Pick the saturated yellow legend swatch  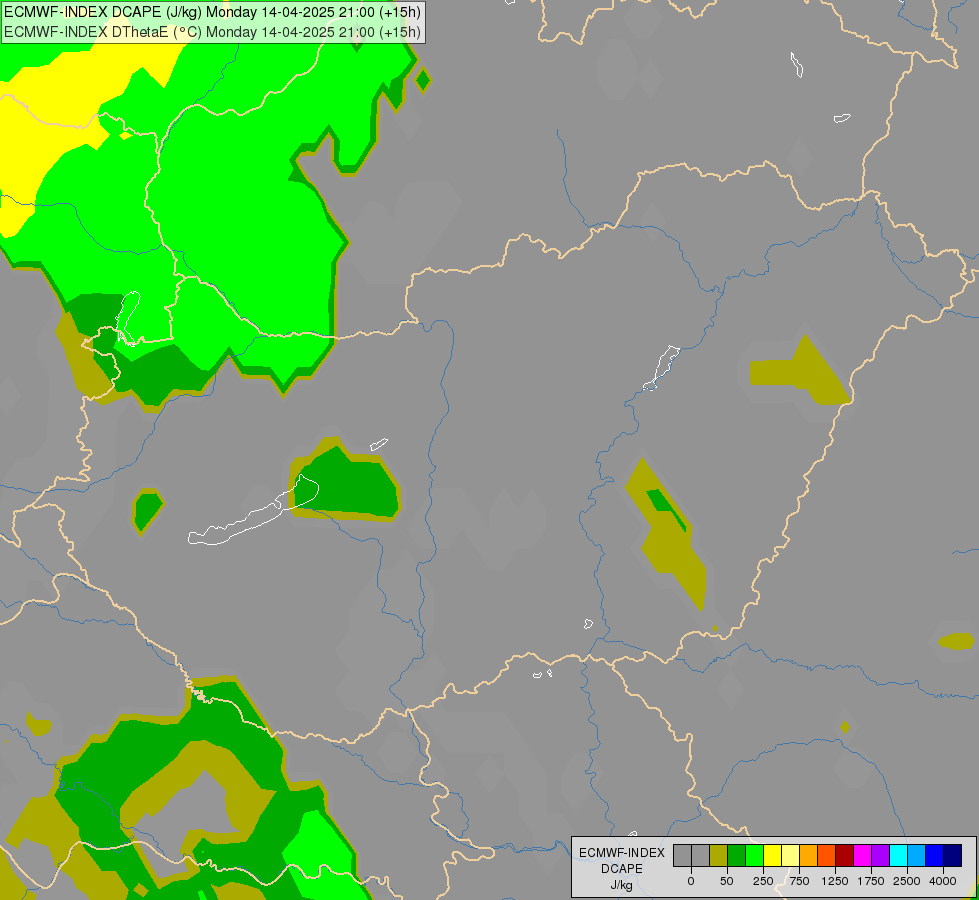(x=772, y=856)
